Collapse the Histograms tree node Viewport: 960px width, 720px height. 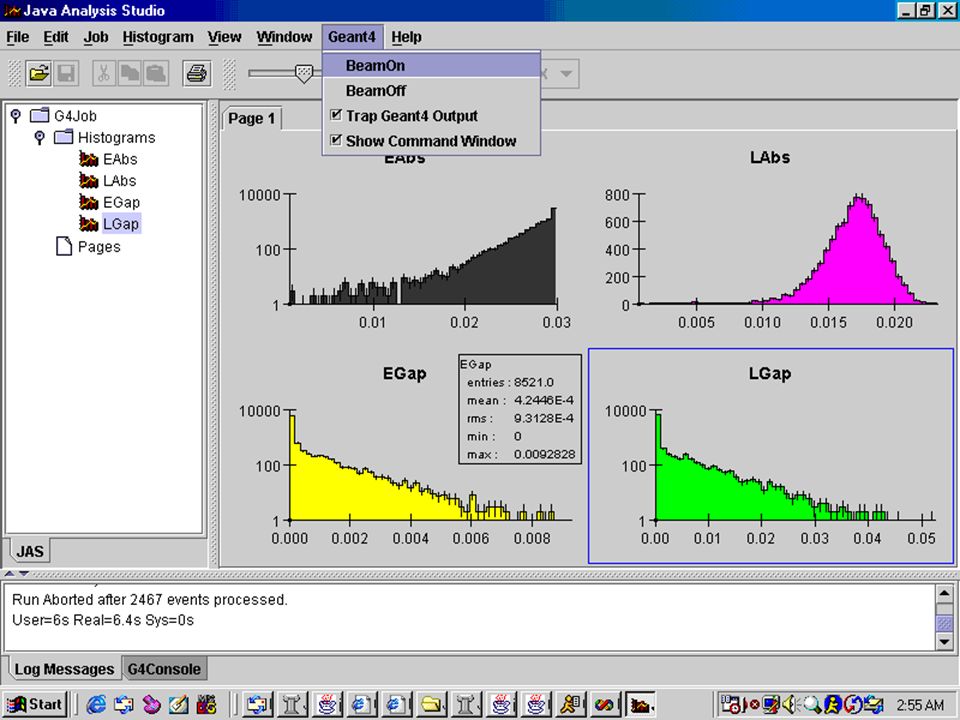coord(39,137)
